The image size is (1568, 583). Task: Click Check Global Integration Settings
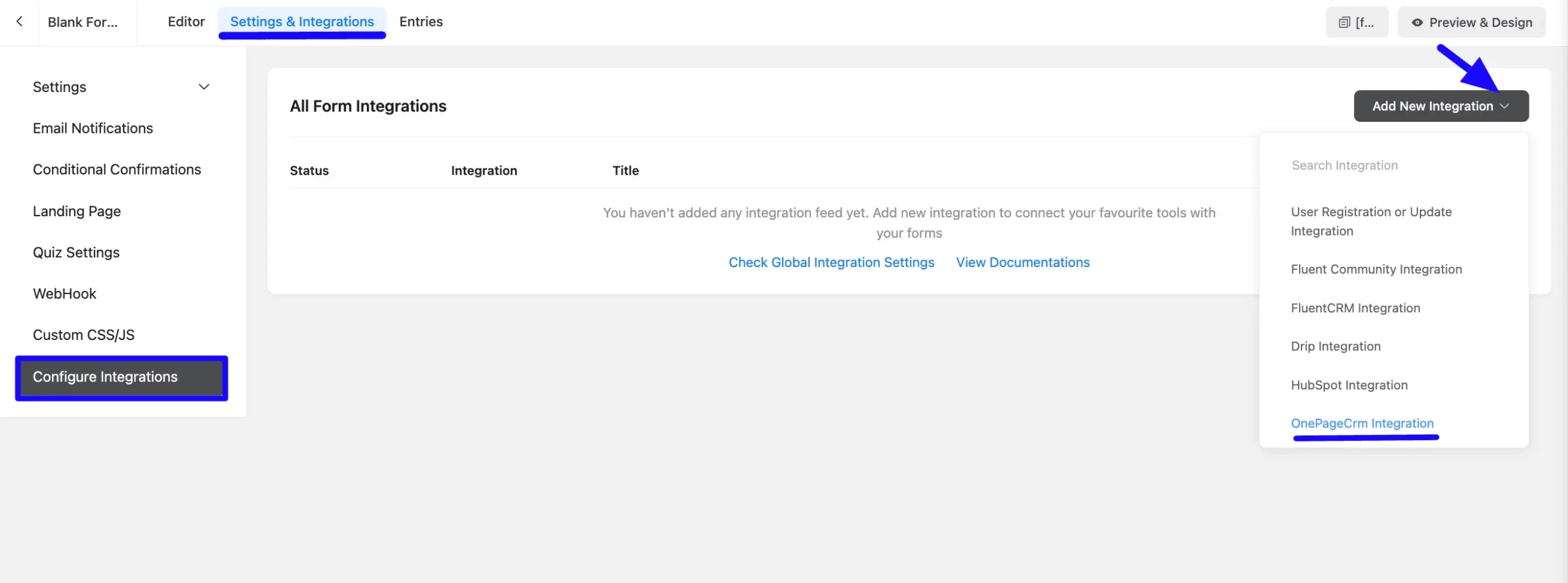(831, 262)
